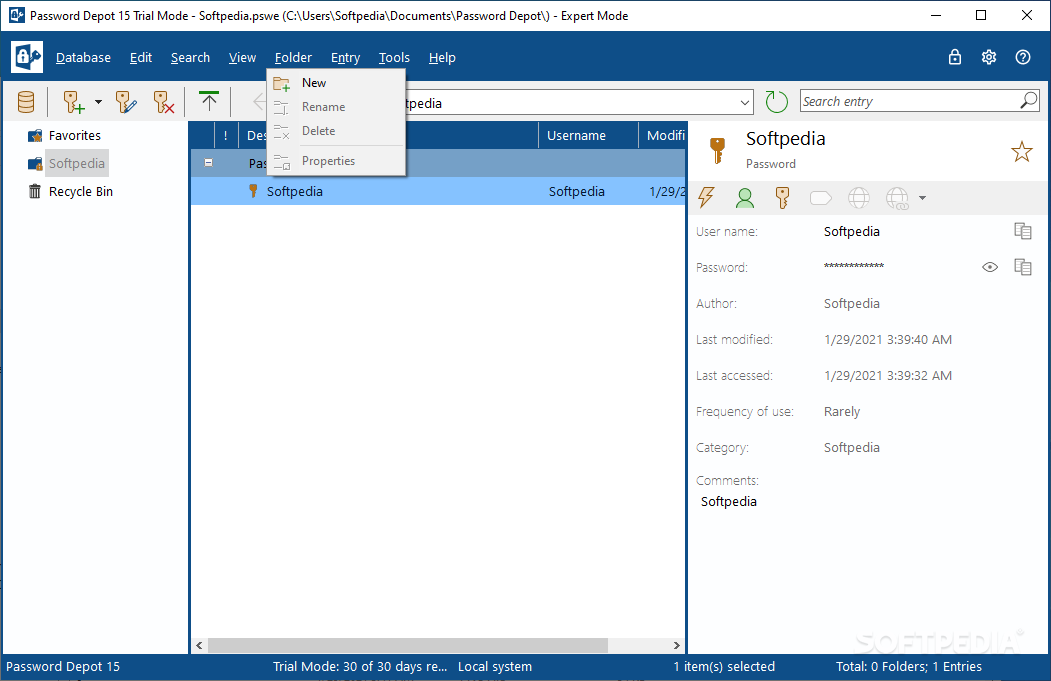Viewport: 1051px width, 681px height.
Task: Open the View menu
Action: 242,58
